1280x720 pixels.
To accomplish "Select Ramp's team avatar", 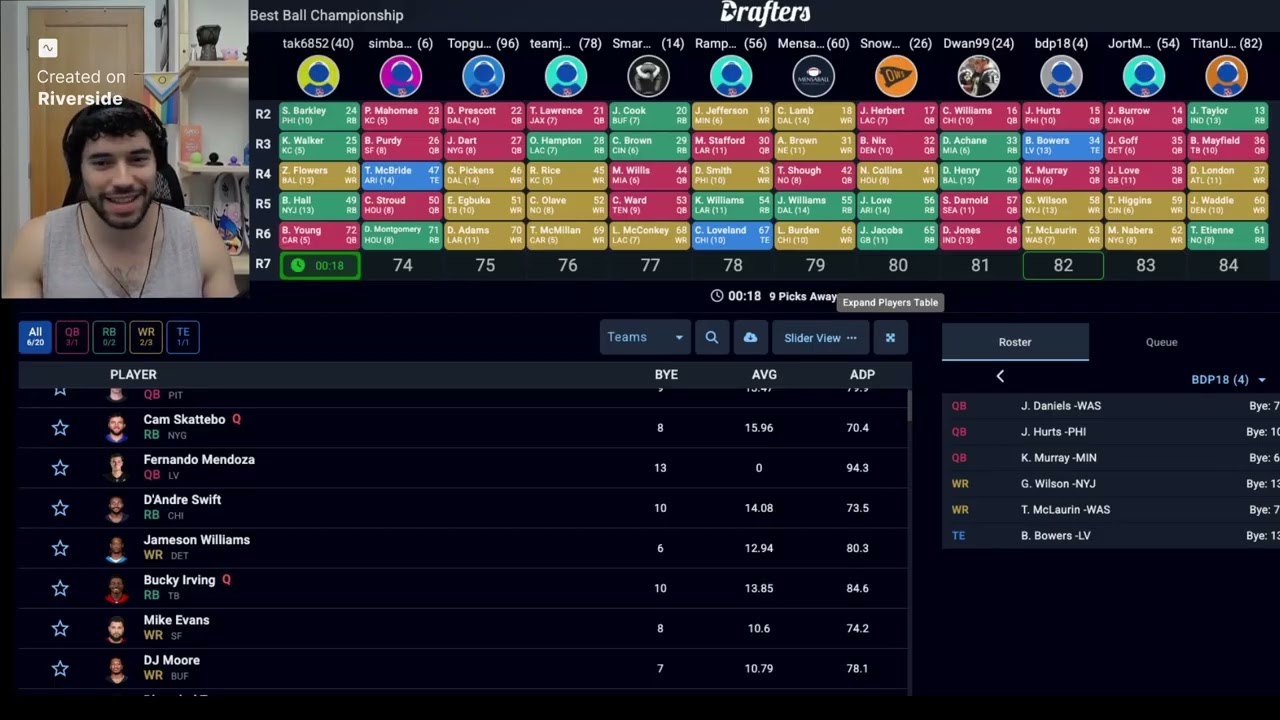I will point(731,76).
